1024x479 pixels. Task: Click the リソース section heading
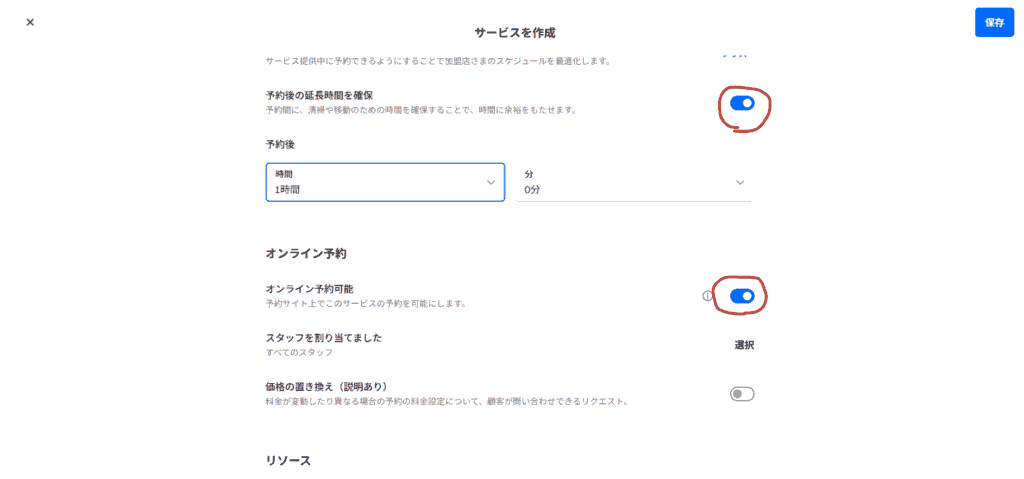[x=288, y=460]
